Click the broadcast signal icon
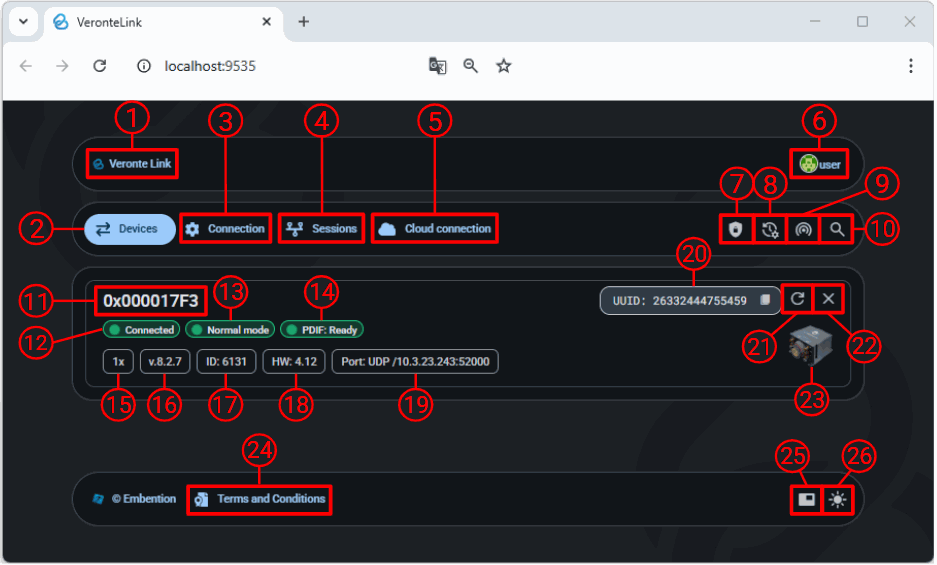The width and height of the screenshot is (937, 565). [x=803, y=229]
